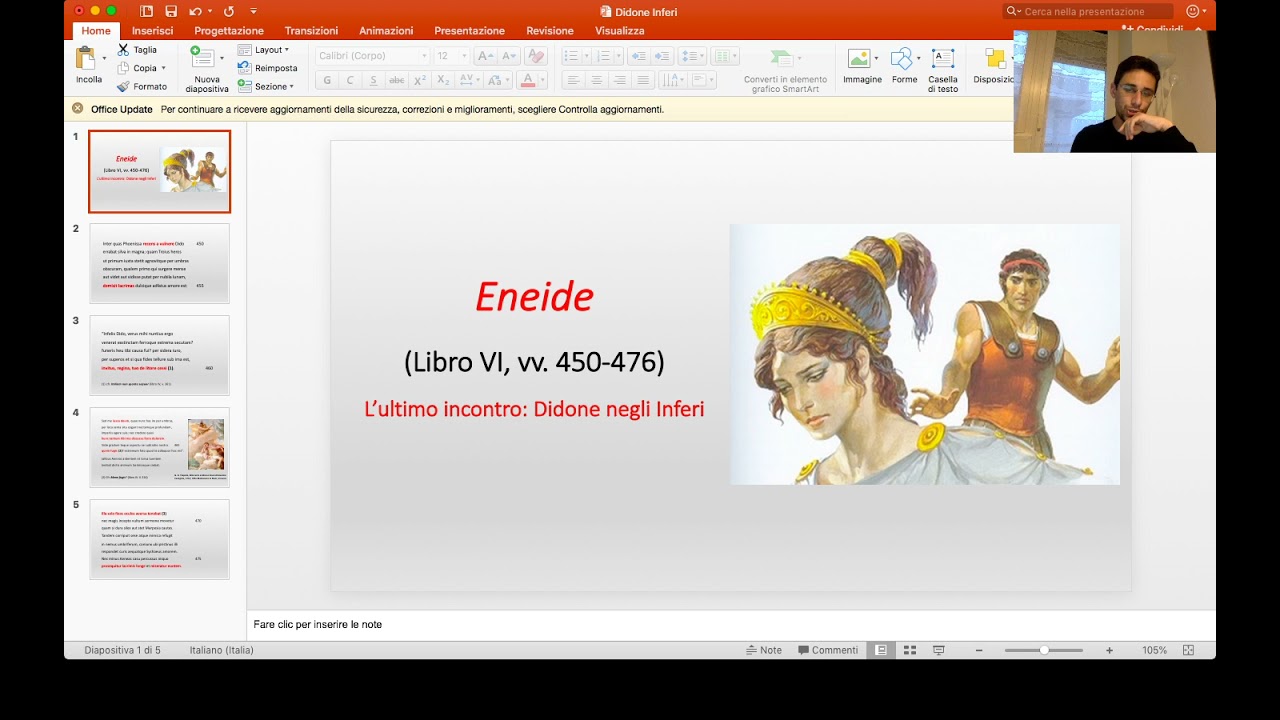
Task: Open the Revisione tab
Action: coord(550,31)
